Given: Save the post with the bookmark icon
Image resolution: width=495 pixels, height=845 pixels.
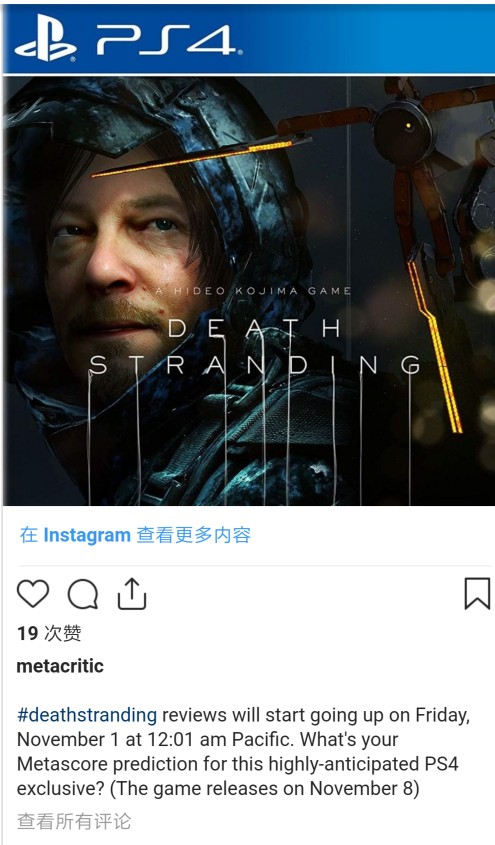Looking at the screenshot, I should tap(477, 594).
